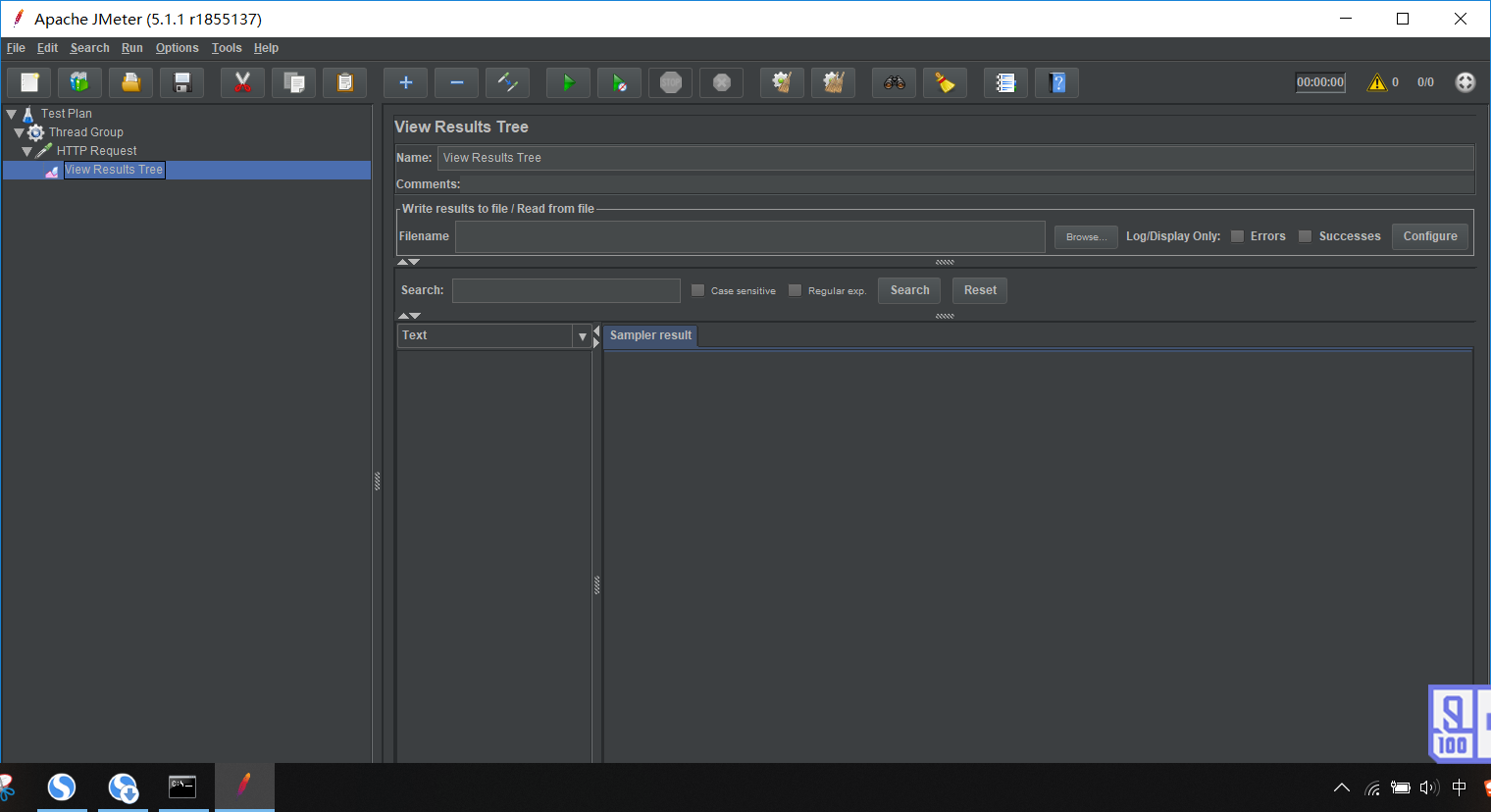The image size is (1491, 812).
Task: Open the Help menu
Action: (x=266, y=48)
